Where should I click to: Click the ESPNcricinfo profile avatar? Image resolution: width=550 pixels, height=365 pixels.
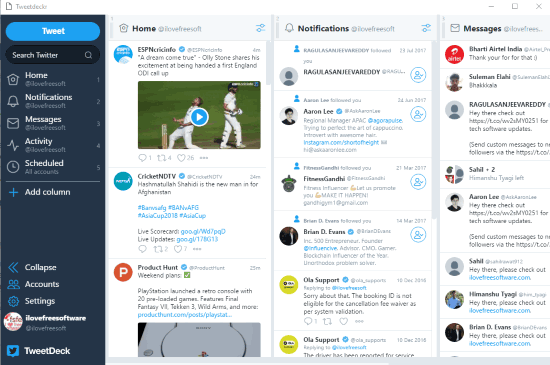(123, 54)
